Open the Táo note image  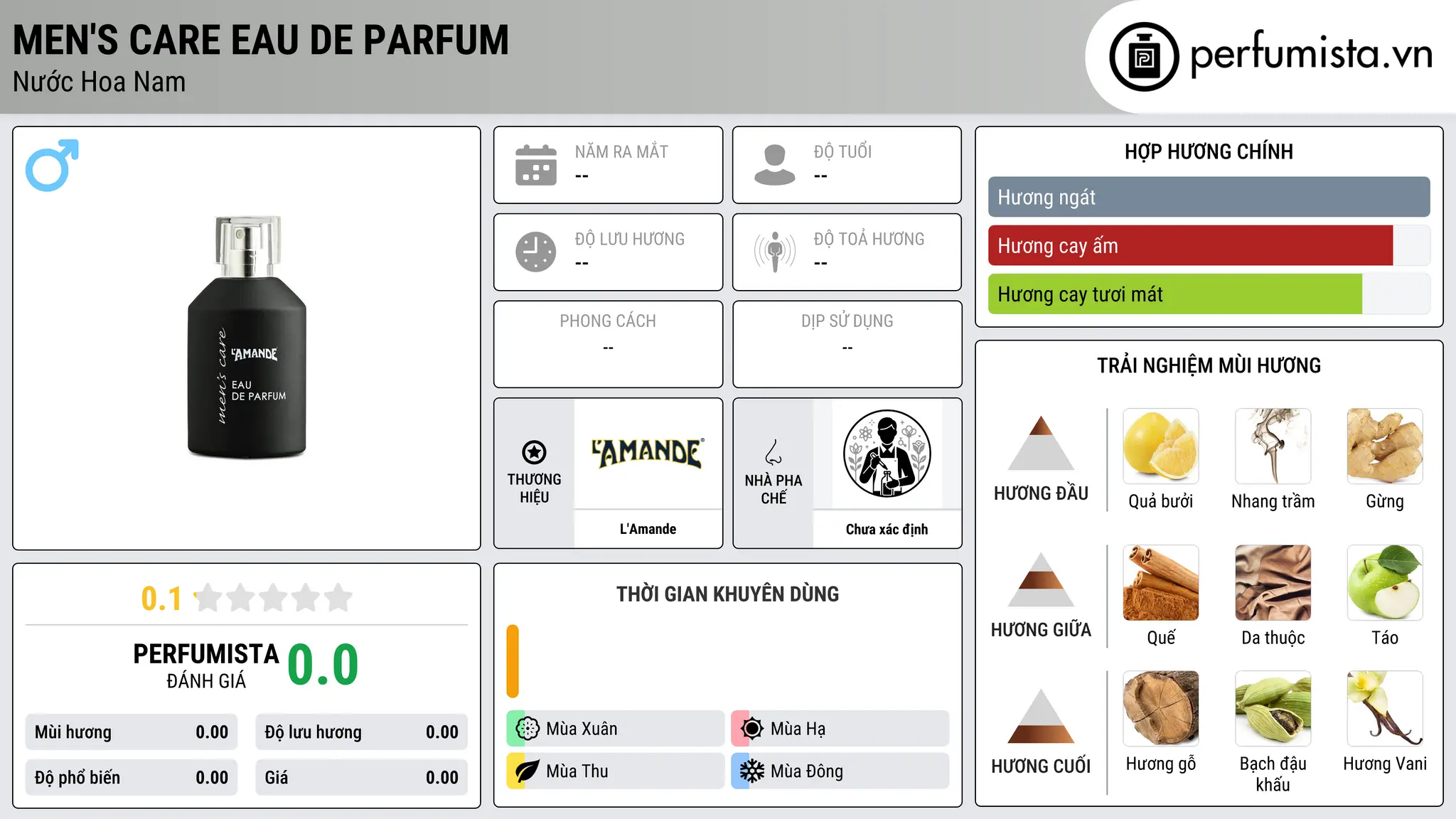click(x=1385, y=583)
